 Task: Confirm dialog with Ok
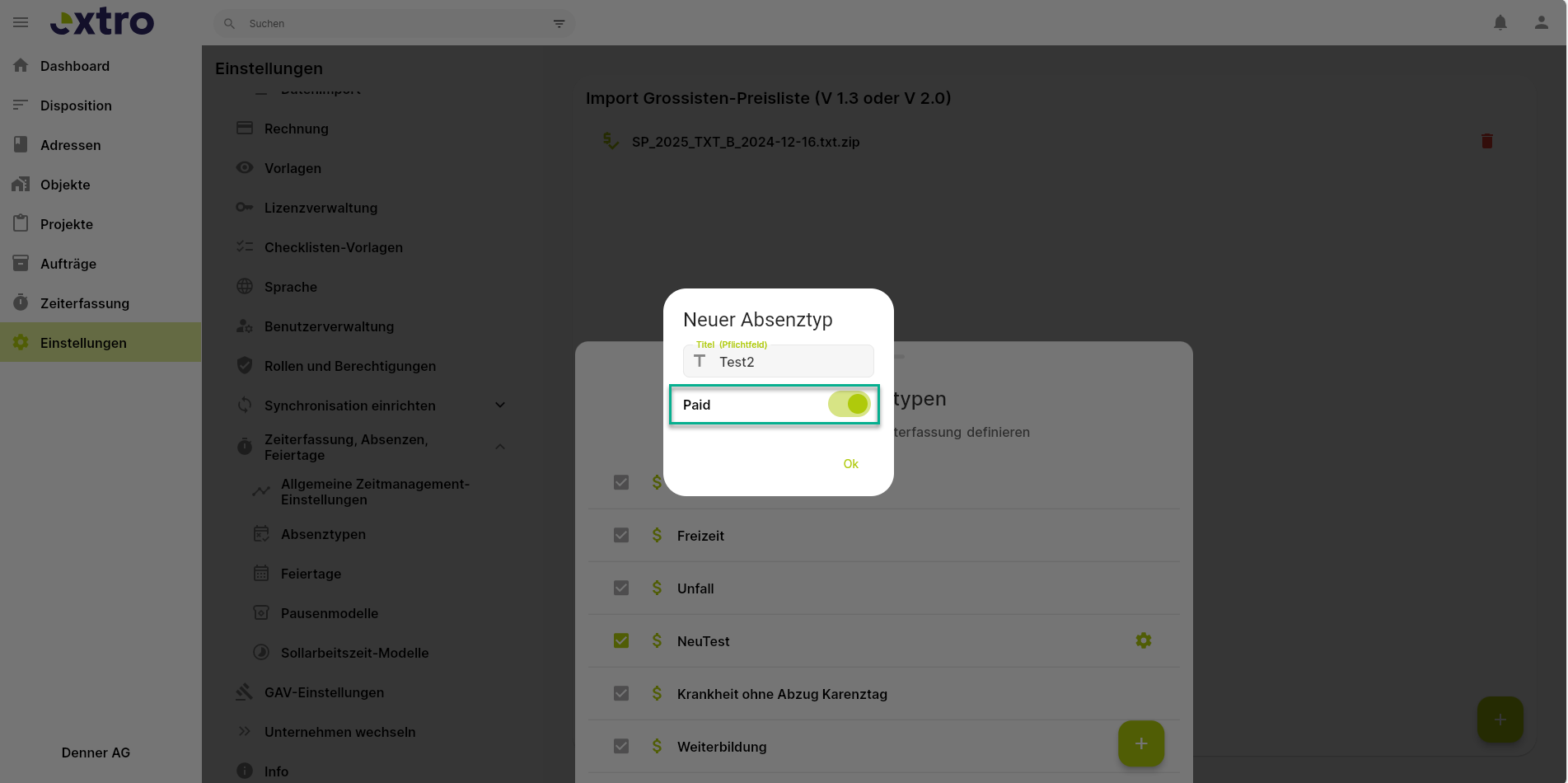click(x=851, y=464)
